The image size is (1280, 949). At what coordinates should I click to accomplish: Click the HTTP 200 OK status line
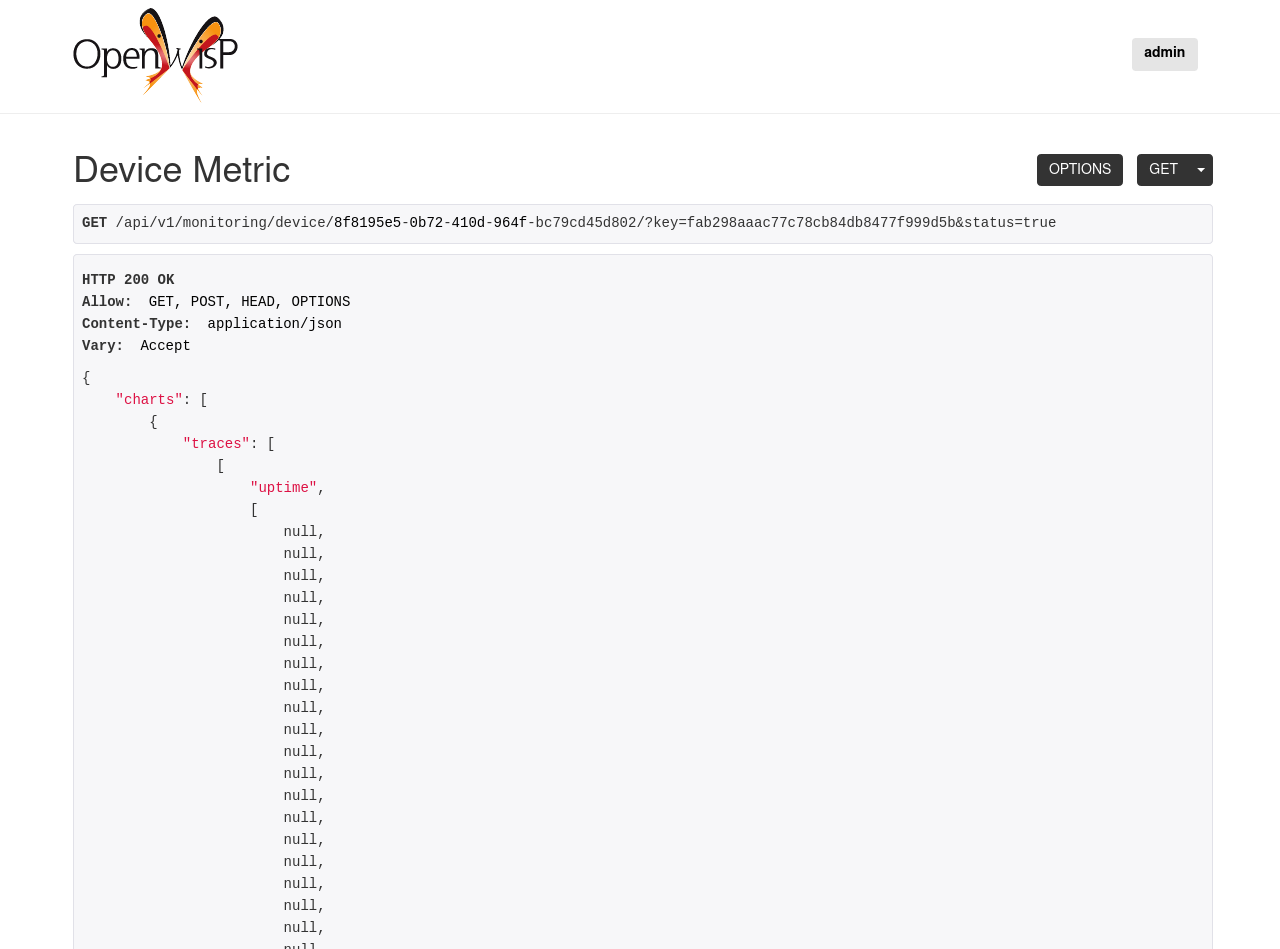pos(128,280)
